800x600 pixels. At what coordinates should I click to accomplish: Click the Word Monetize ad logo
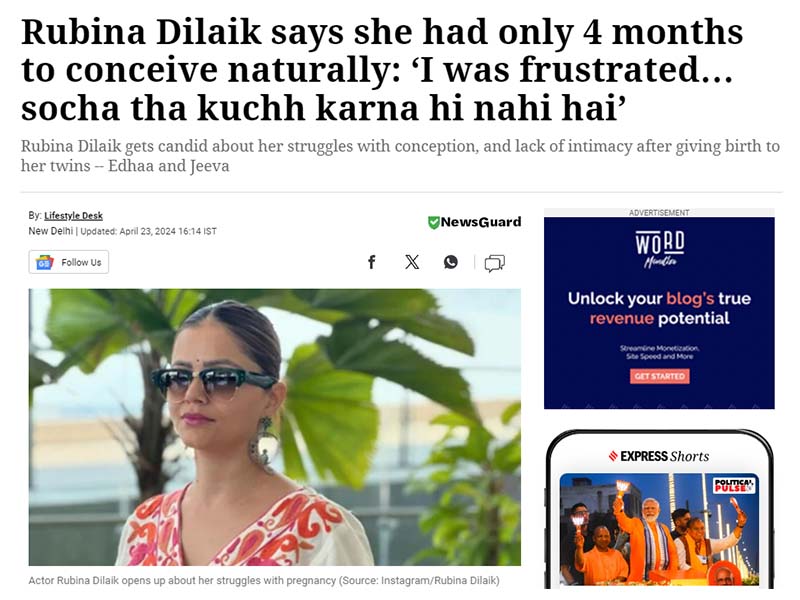pyautogui.click(x=660, y=248)
